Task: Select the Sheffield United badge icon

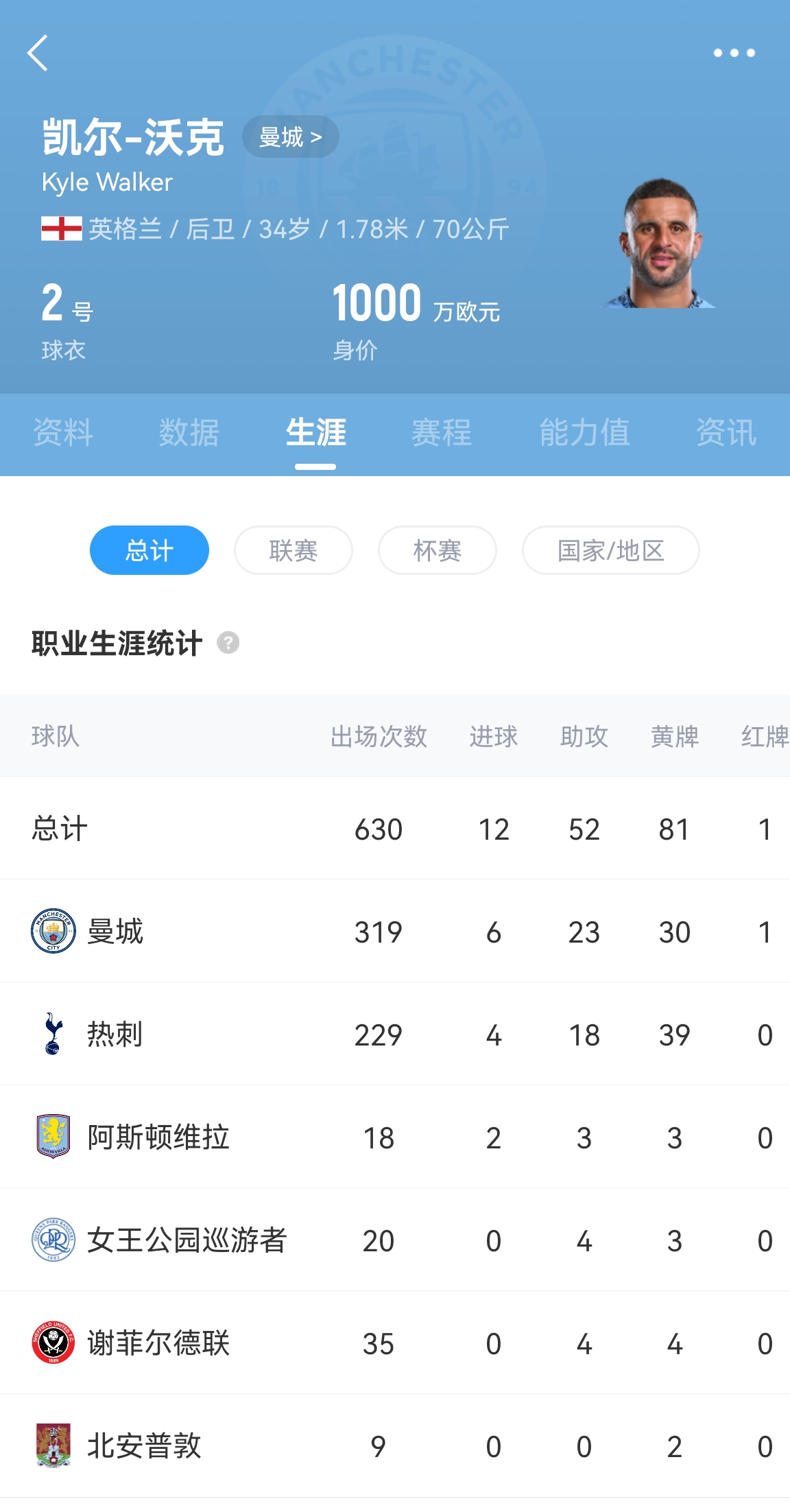Action: click(53, 1340)
